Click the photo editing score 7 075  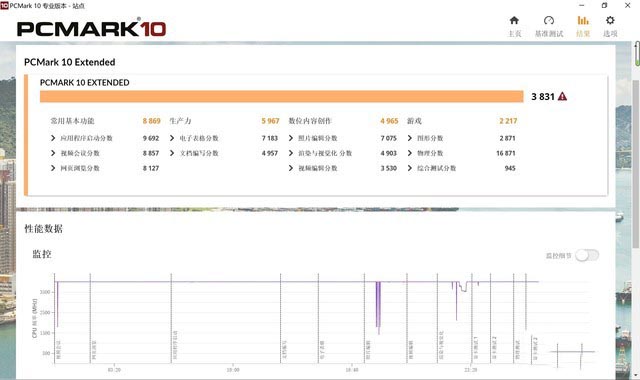tap(389, 138)
